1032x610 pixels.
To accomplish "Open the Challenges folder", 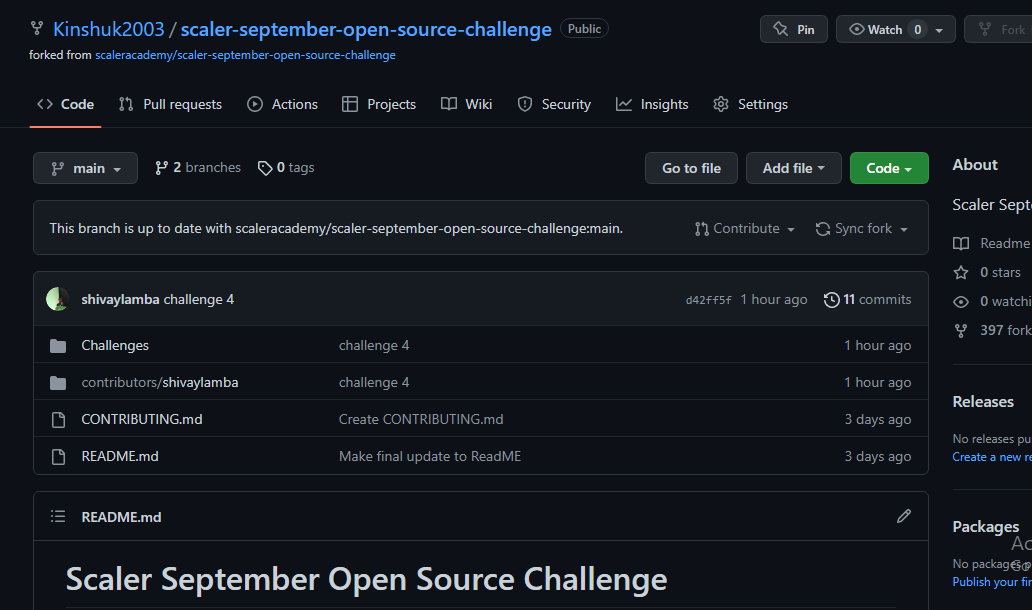I will [115, 345].
